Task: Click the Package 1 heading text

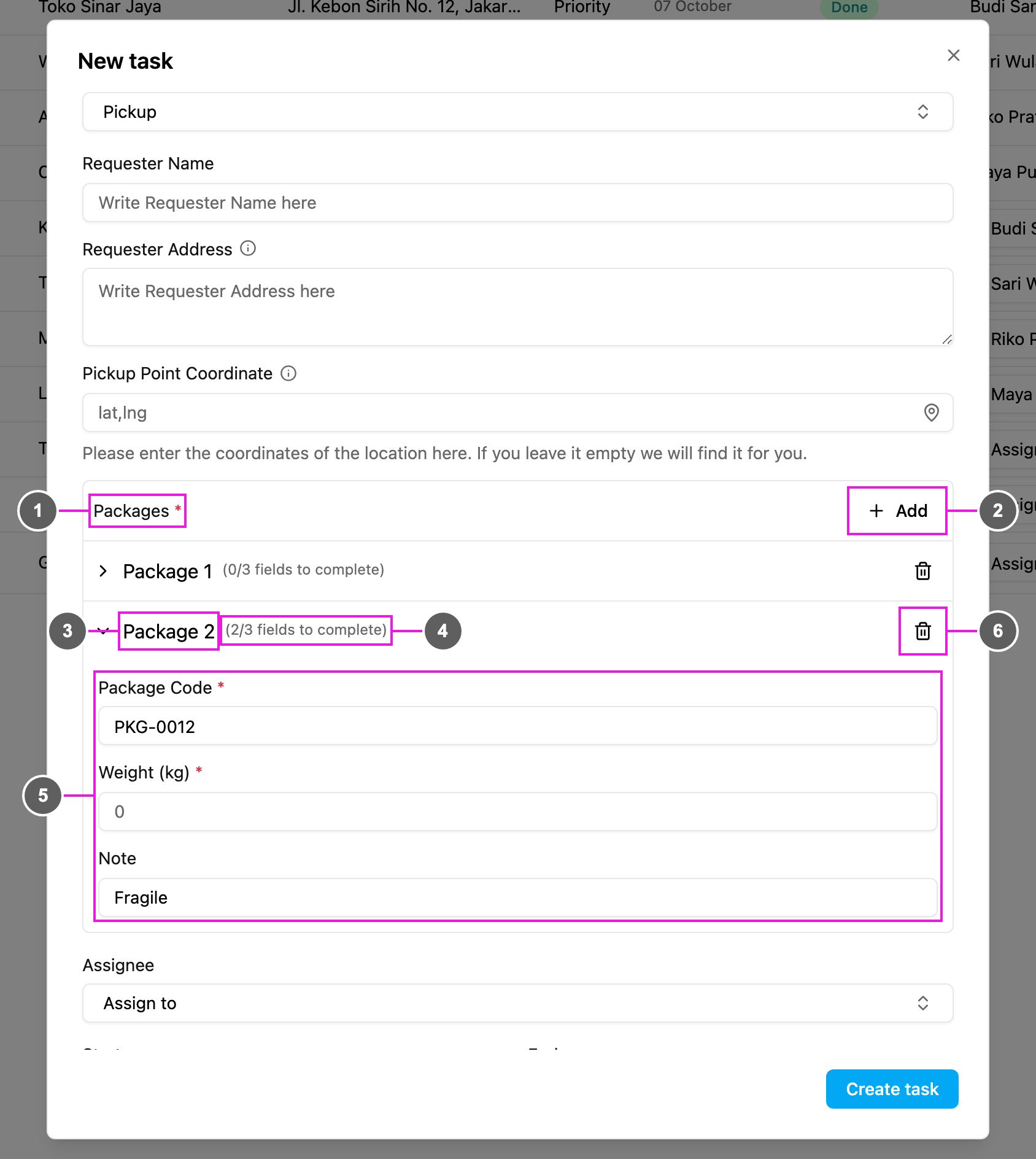Action: [168, 571]
